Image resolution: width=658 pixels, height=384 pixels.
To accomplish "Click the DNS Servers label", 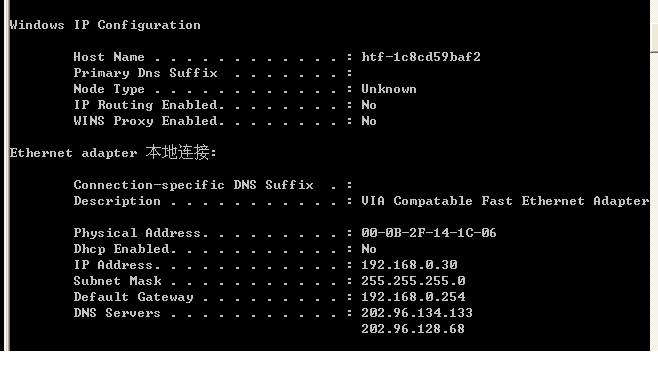I will click(117, 313).
